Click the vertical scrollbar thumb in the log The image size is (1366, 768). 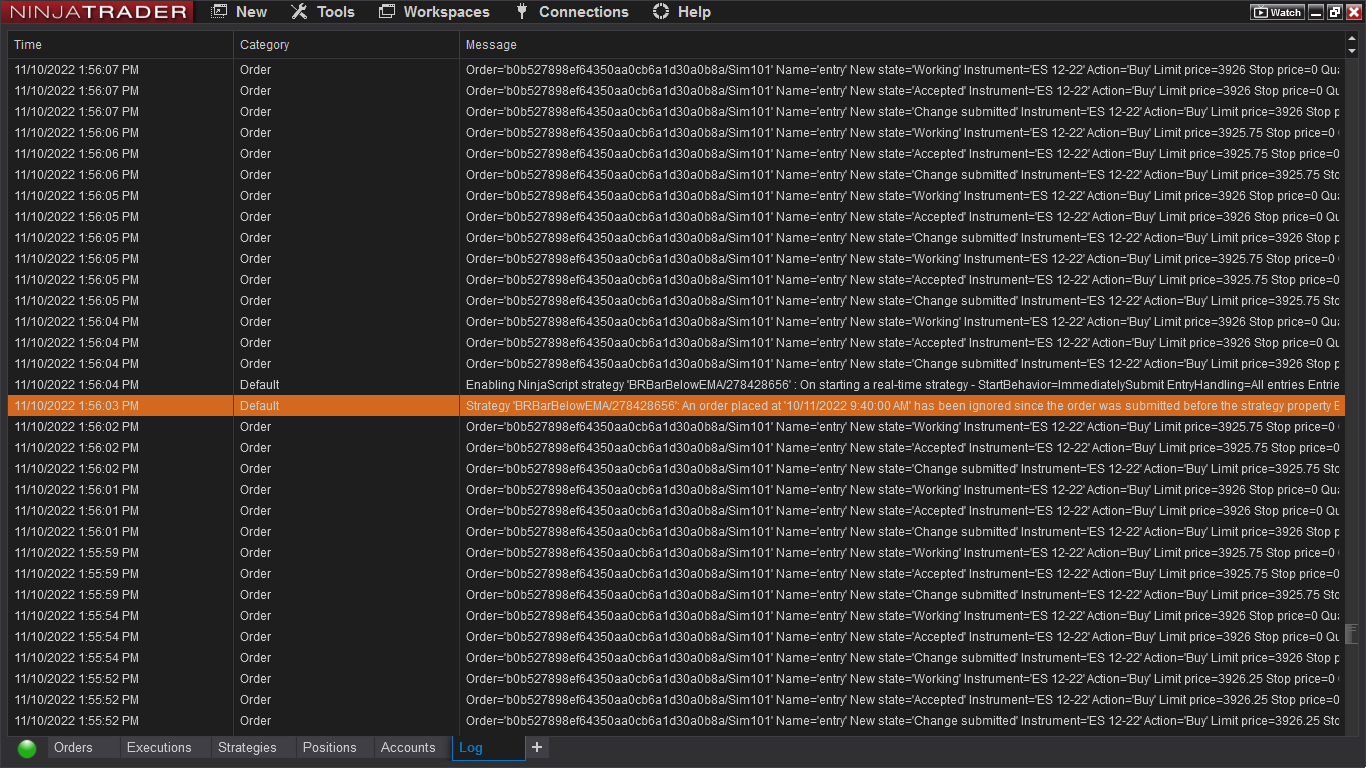point(1352,634)
